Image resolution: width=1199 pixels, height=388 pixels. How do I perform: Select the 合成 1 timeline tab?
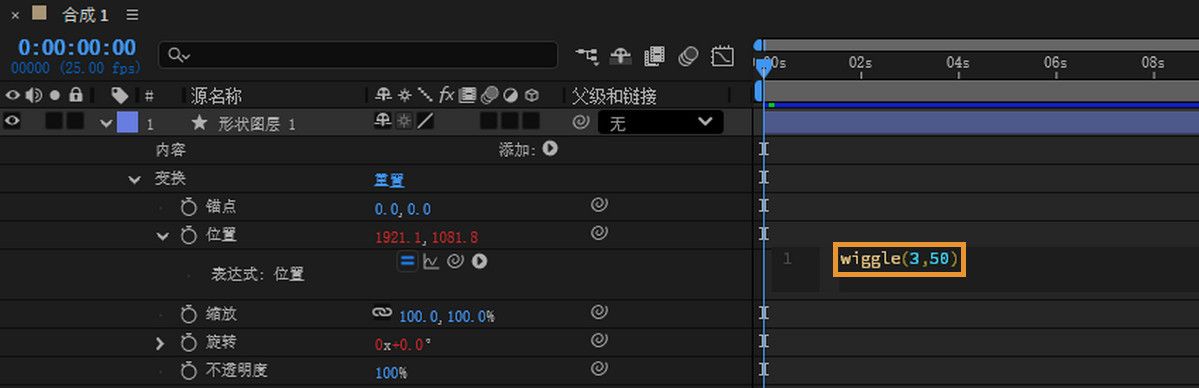(85, 14)
